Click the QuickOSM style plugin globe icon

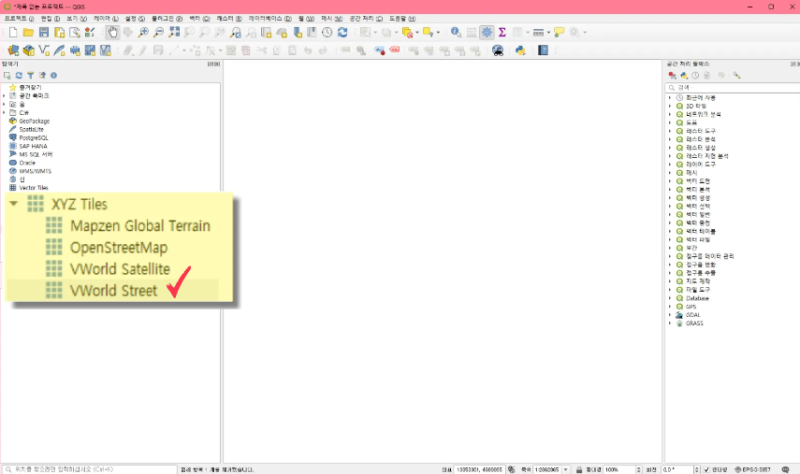pos(497,51)
